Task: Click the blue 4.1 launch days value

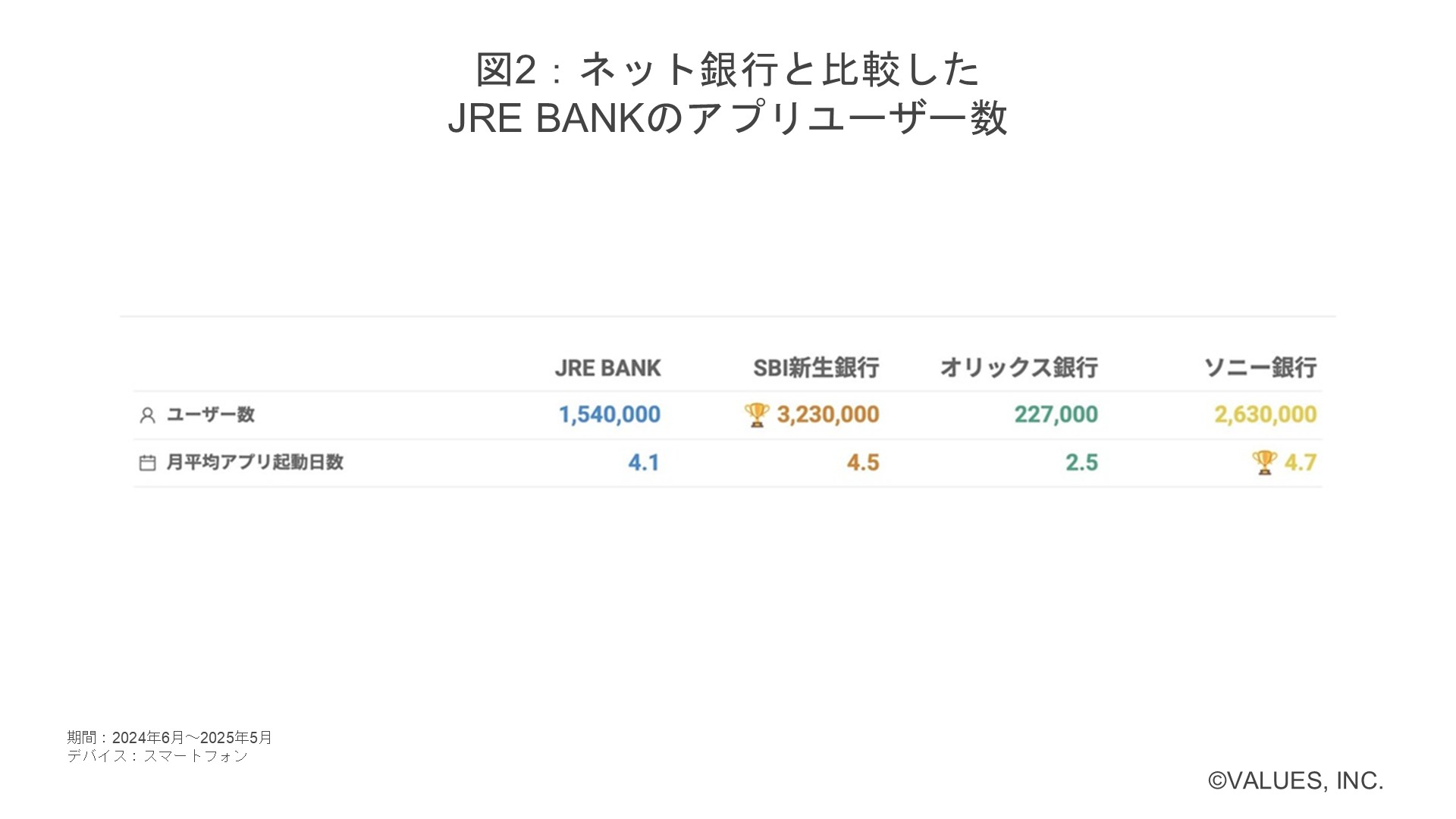Action: 644,463
